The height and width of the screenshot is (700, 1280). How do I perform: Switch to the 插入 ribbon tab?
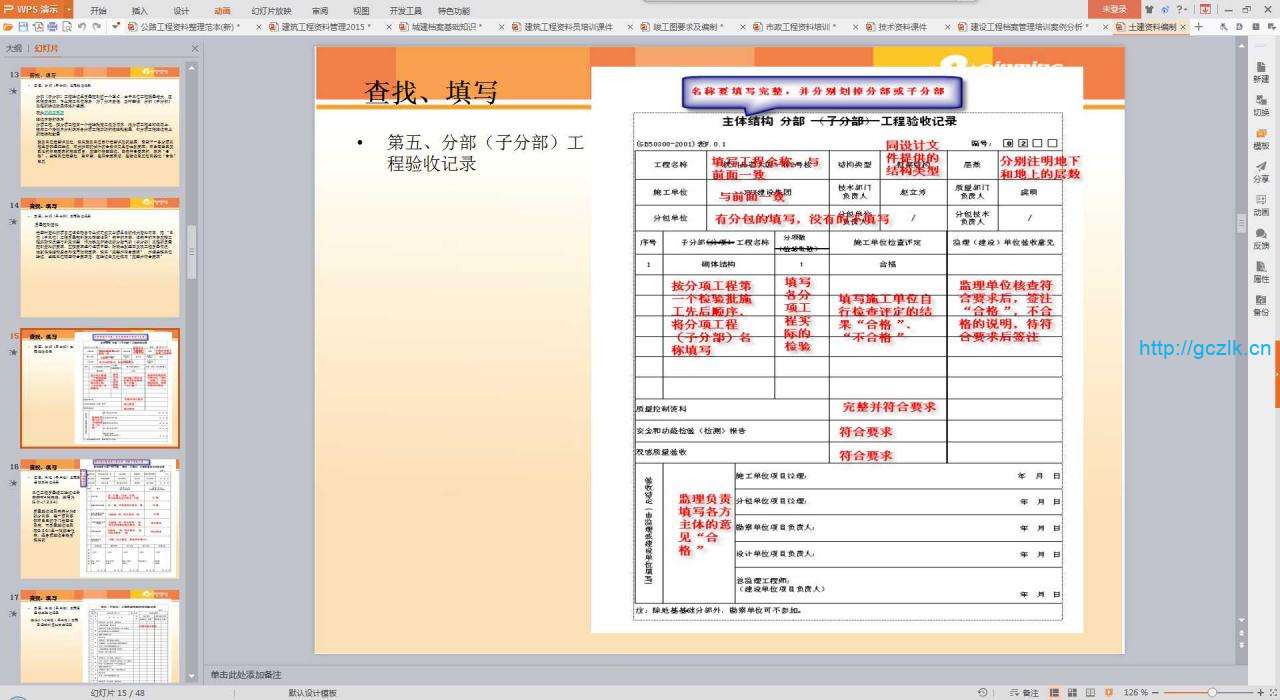pos(139,11)
